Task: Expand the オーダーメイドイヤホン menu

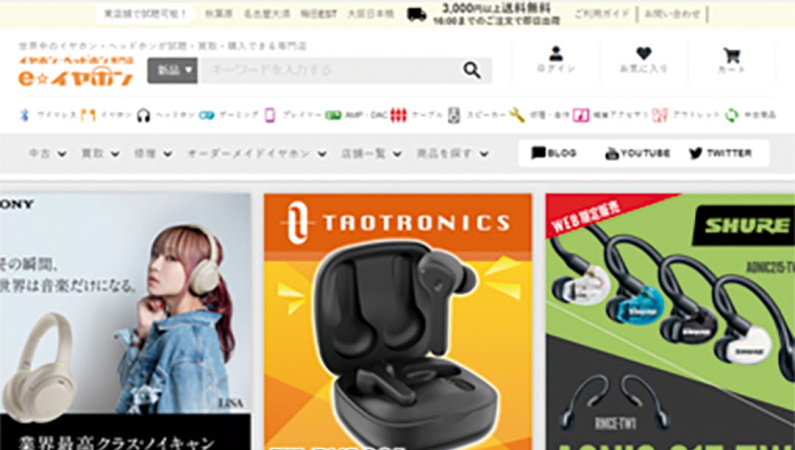Action: (257, 153)
